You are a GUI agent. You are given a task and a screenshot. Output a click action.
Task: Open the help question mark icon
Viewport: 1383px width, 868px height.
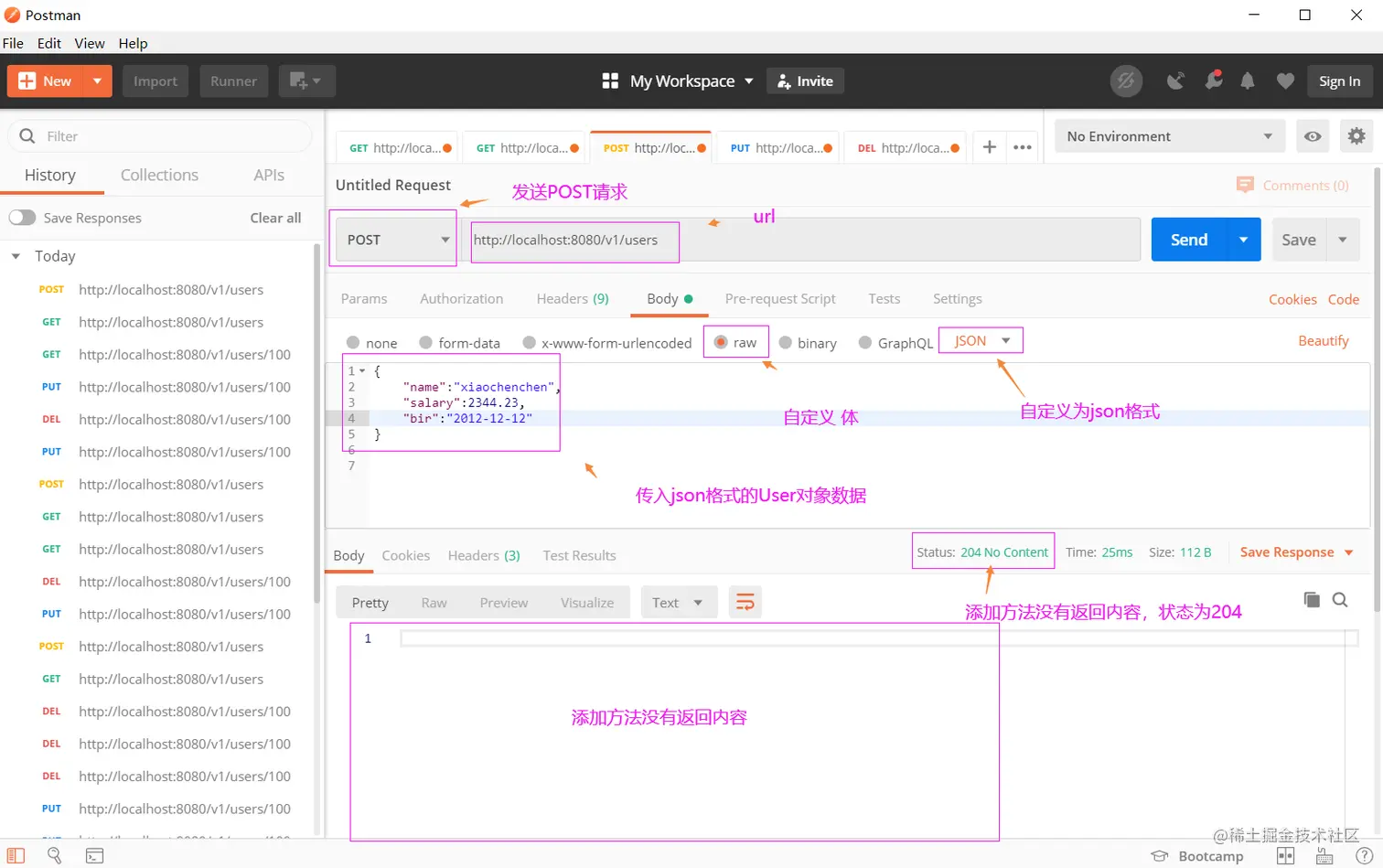point(1363,856)
